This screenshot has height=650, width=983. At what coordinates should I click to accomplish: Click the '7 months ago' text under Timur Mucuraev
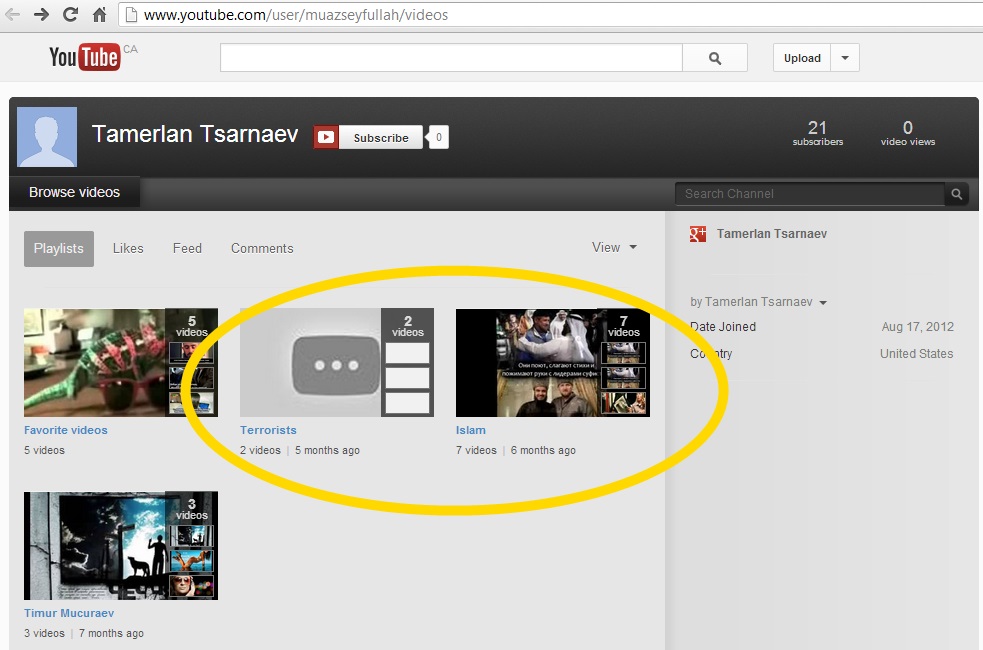click(x=111, y=633)
